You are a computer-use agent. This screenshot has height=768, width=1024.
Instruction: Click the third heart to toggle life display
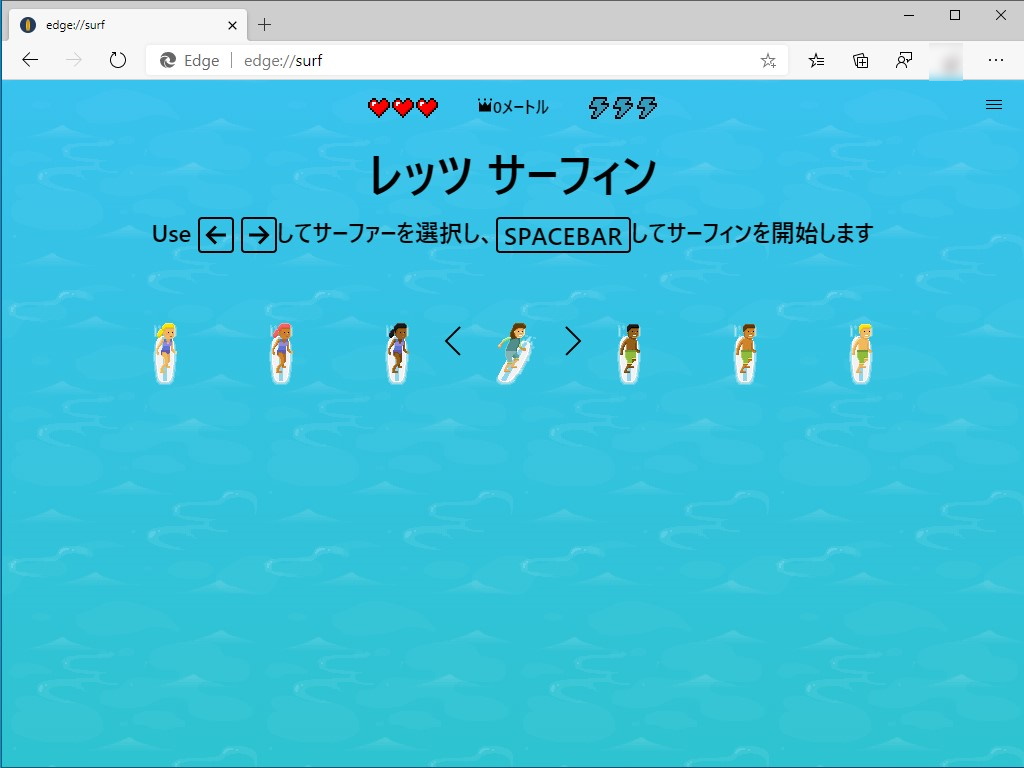[x=426, y=106]
